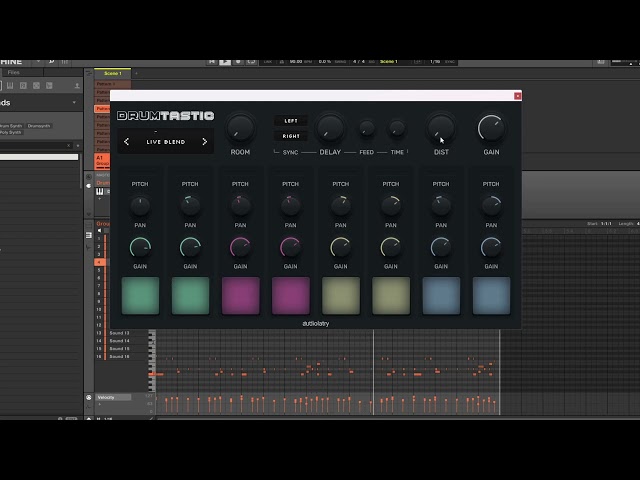Select the highlighted orange pattern slot

tap(102, 109)
